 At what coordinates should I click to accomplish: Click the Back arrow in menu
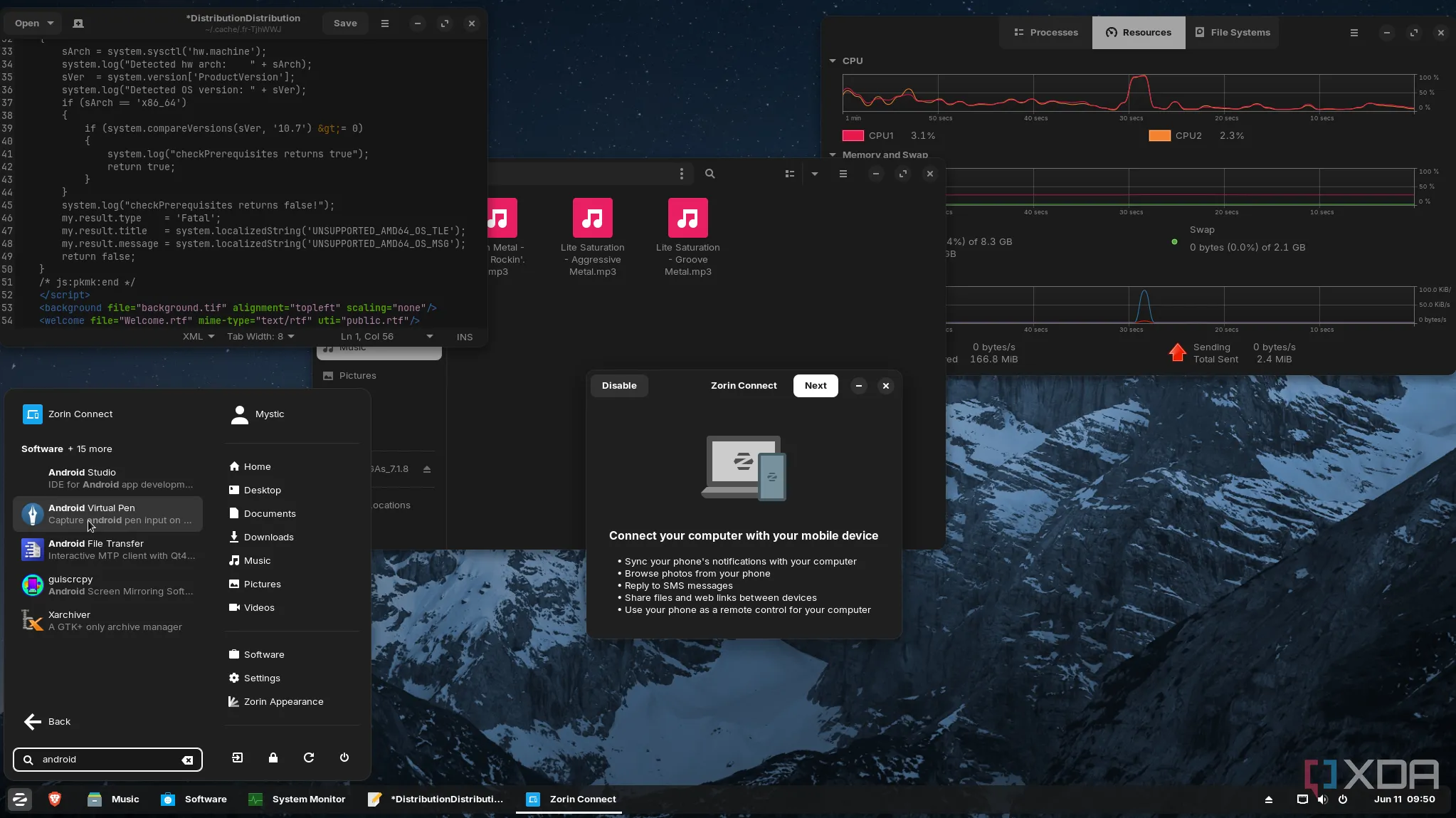[x=33, y=722]
